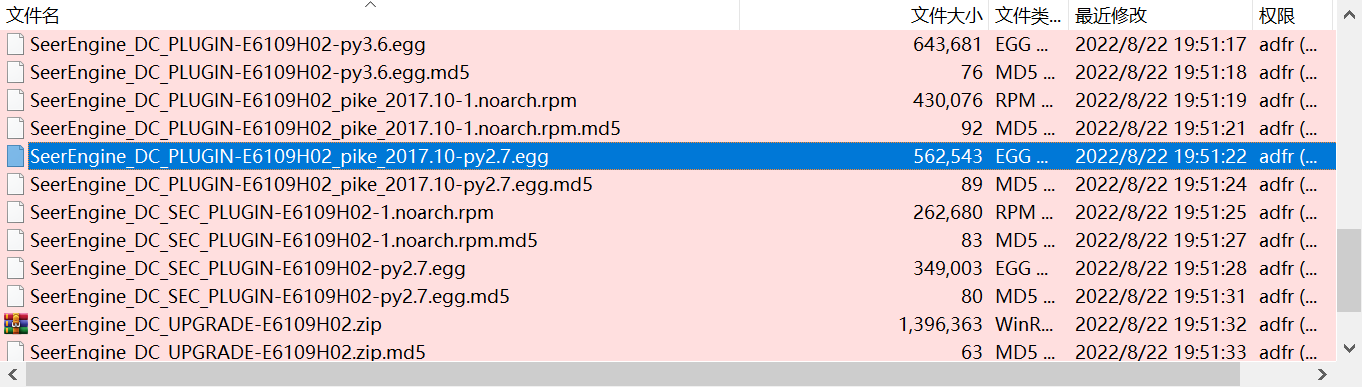Select the WinRAR icon of SeerEngine_DC_UPGRADE-E6109H02.zip
Image resolution: width=1362 pixels, height=387 pixels.
[x=15, y=324]
